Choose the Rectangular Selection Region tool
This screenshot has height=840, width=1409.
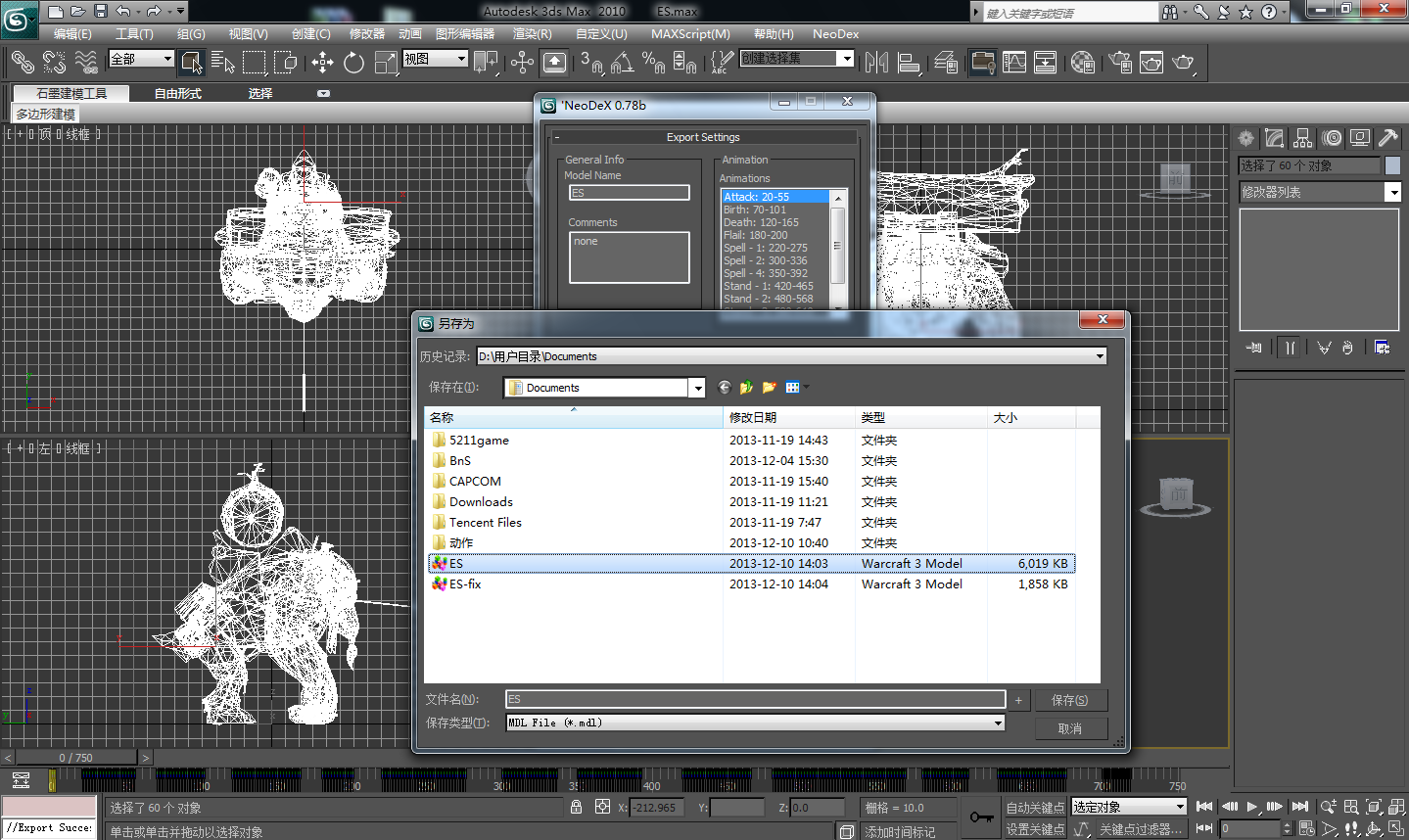(255, 63)
